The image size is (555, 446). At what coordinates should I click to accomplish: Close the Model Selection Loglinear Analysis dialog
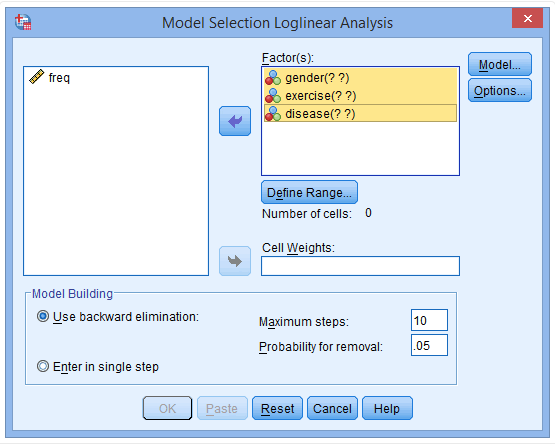[x=527, y=18]
